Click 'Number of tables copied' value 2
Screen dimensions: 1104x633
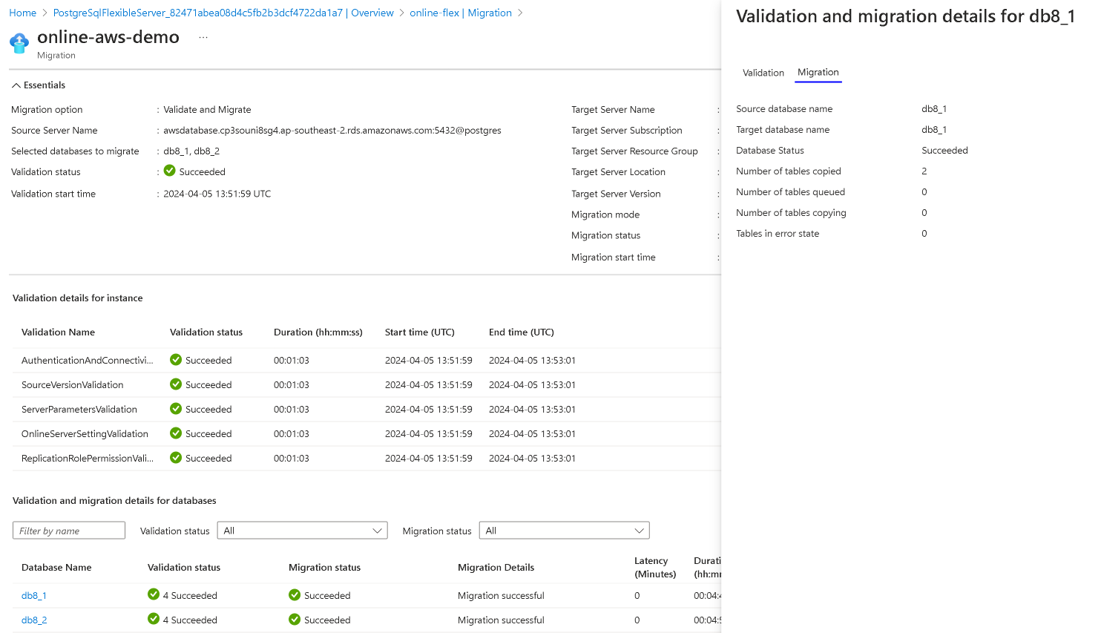(x=924, y=171)
